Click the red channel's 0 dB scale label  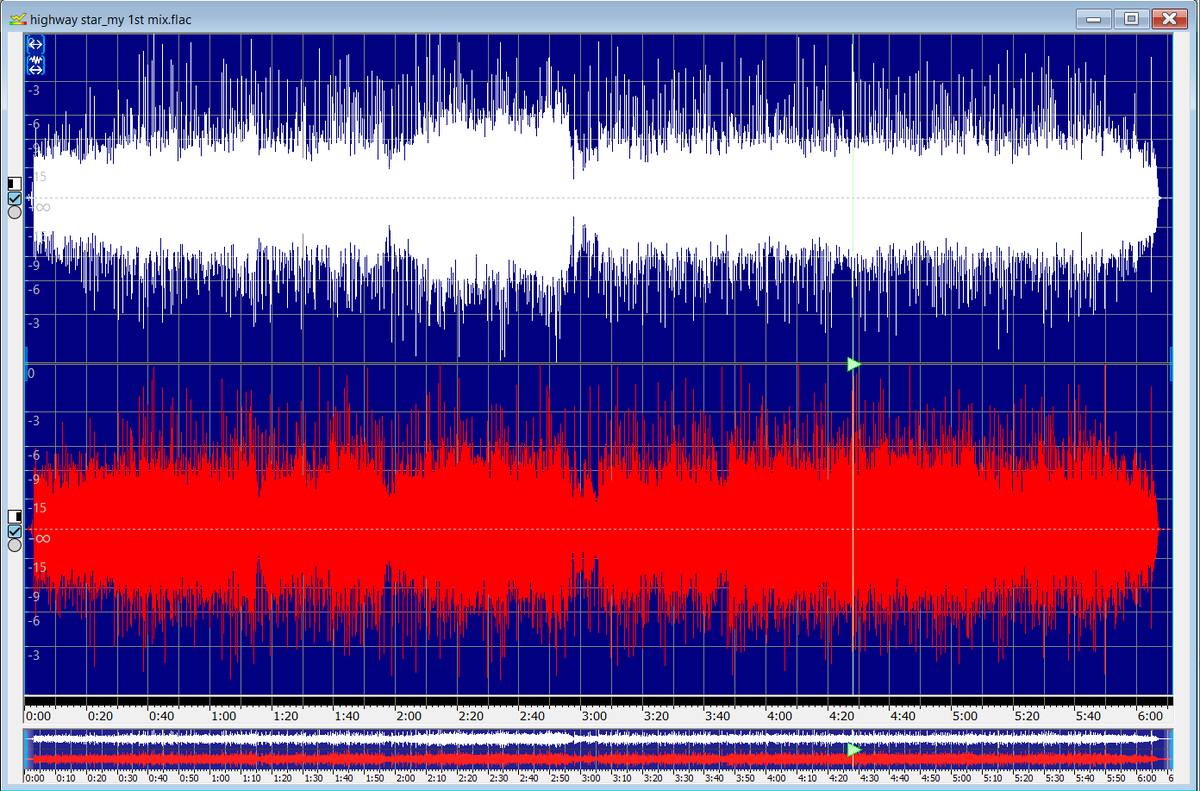(x=31, y=373)
